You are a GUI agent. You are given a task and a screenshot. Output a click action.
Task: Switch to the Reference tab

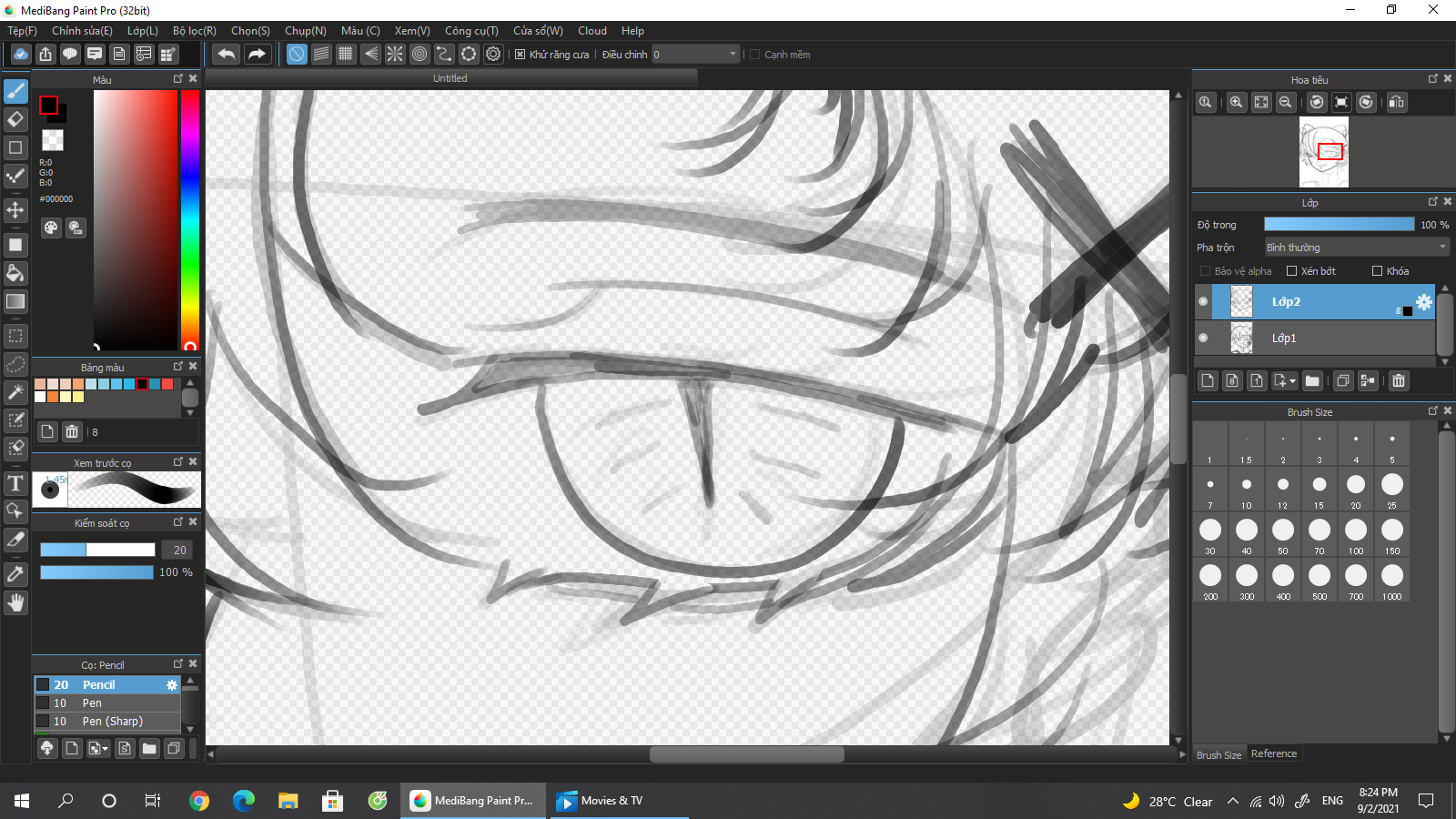pyautogui.click(x=1273, y=753)
